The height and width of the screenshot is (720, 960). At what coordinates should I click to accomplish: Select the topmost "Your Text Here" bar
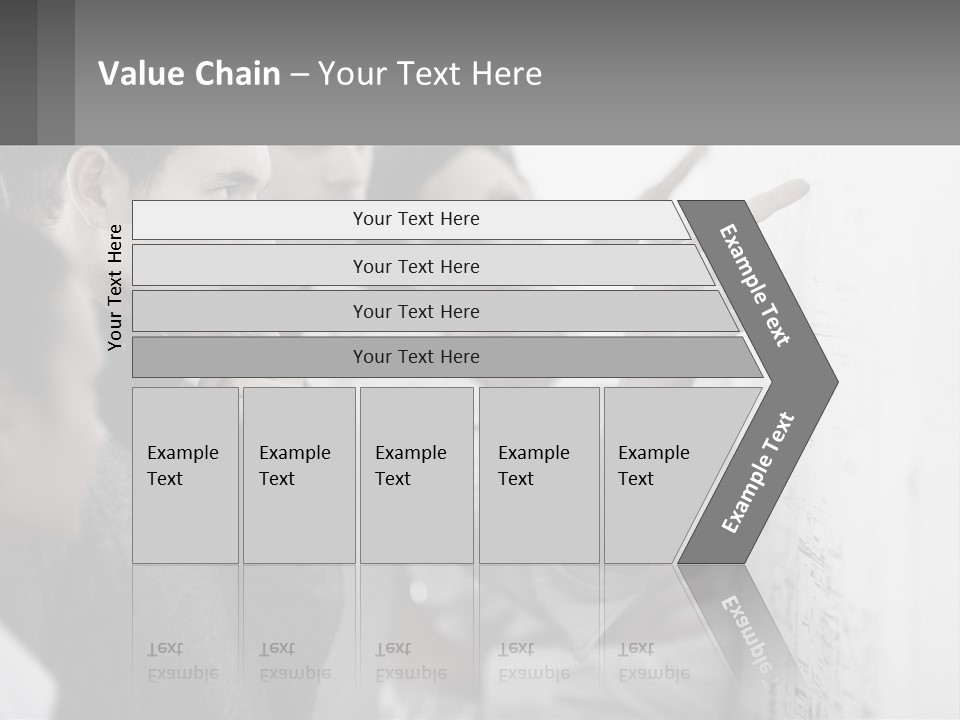coord(416,219)
